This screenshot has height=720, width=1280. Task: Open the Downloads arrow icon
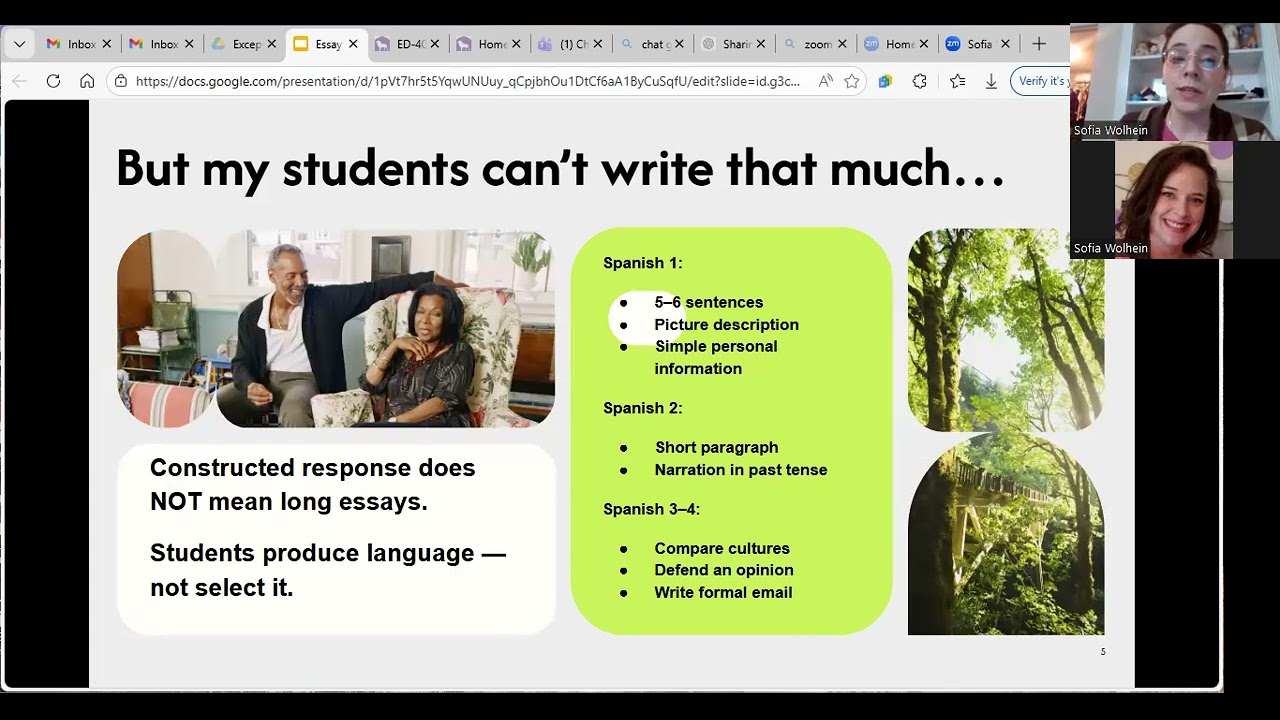(x=991, y=81)
